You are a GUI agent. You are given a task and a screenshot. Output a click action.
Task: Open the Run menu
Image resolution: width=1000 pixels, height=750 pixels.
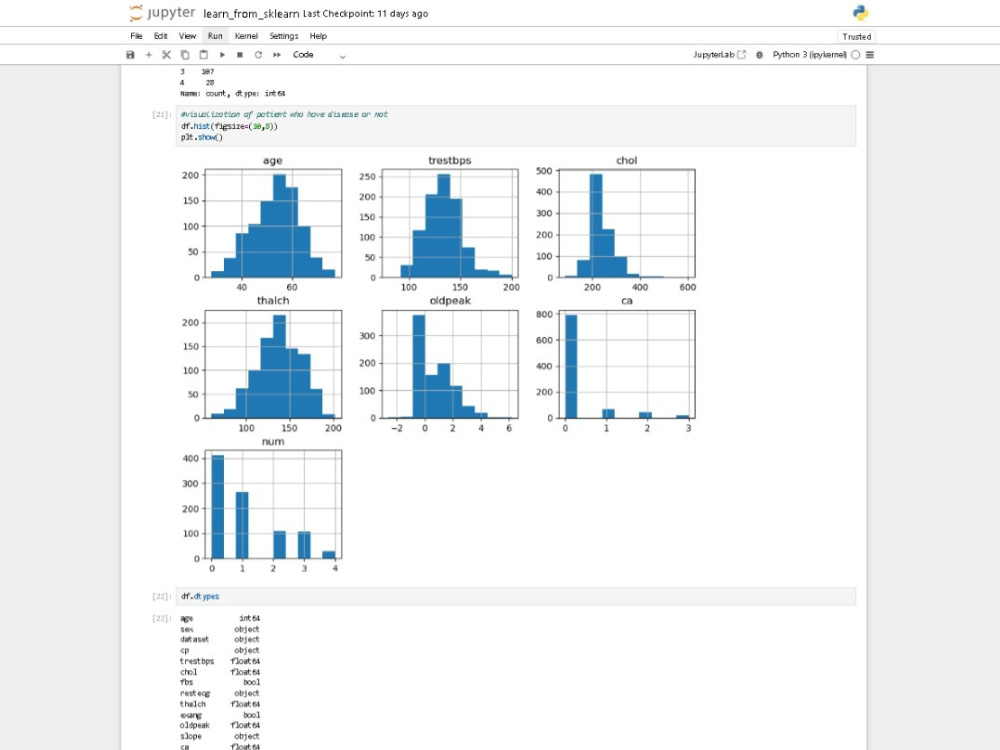[x=215, y=36]
